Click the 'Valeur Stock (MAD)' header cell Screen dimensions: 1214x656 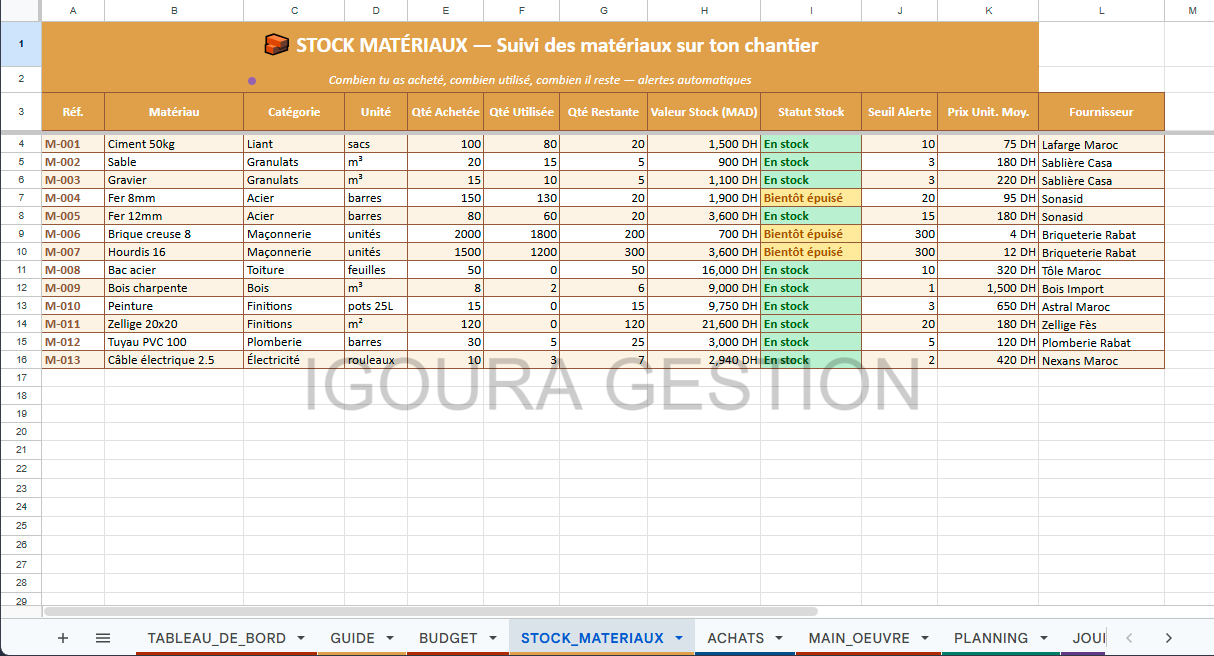(704, 112)
